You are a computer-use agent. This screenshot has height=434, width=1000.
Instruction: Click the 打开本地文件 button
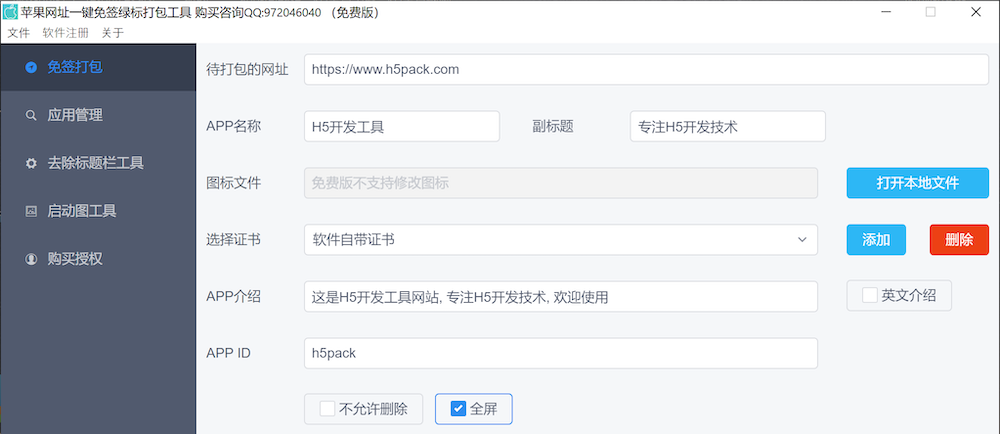[917, 183]
